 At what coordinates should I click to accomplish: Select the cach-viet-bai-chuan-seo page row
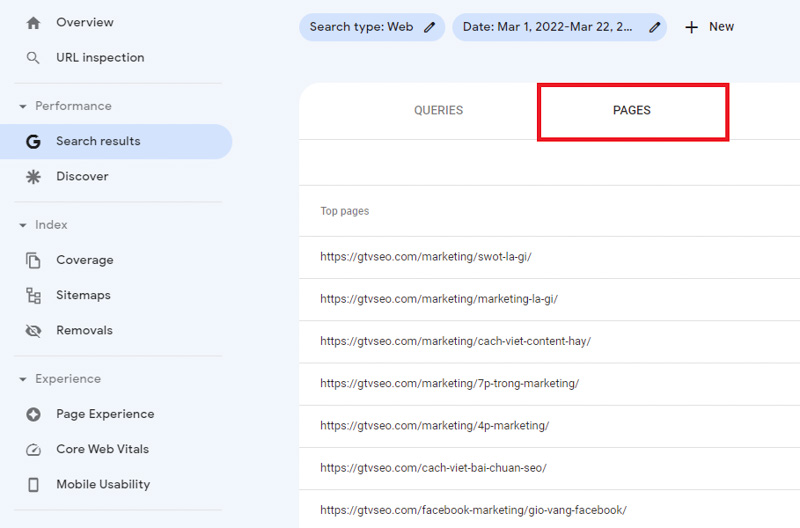coord(549,469)
